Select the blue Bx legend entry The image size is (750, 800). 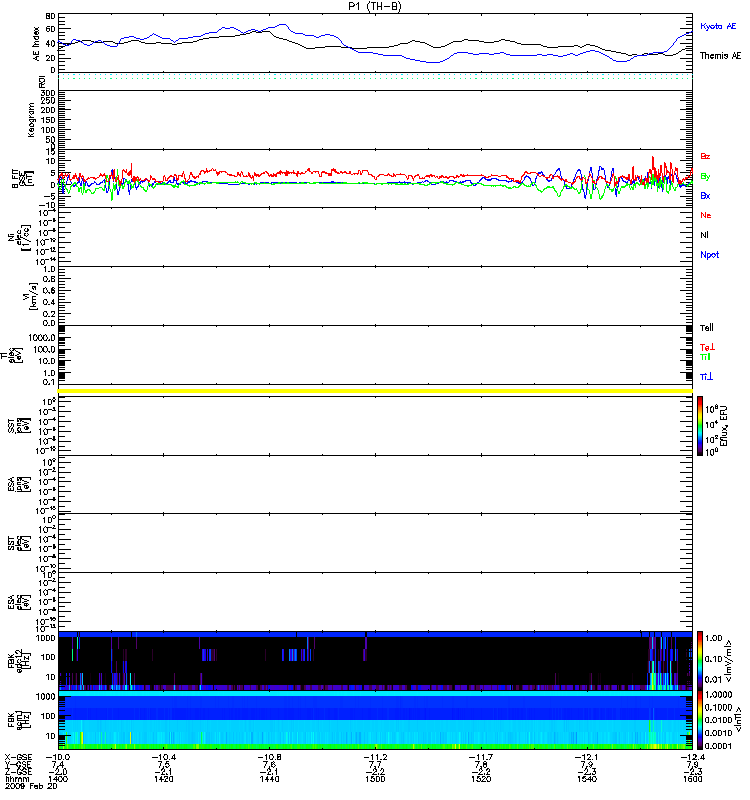[x=705, y=196]
